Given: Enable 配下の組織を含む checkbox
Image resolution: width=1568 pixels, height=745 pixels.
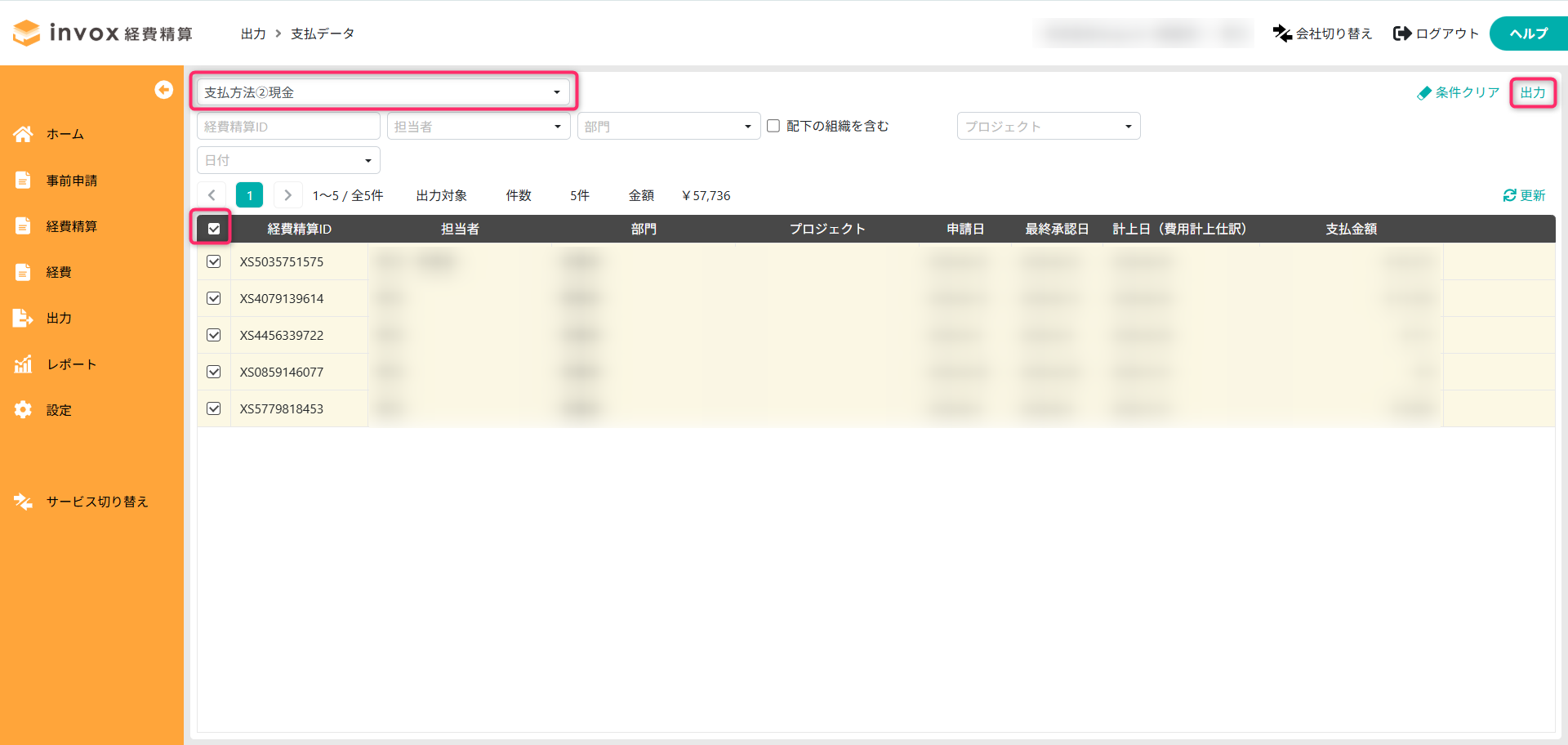Looking at the screenshot, I should pos(773,126).
